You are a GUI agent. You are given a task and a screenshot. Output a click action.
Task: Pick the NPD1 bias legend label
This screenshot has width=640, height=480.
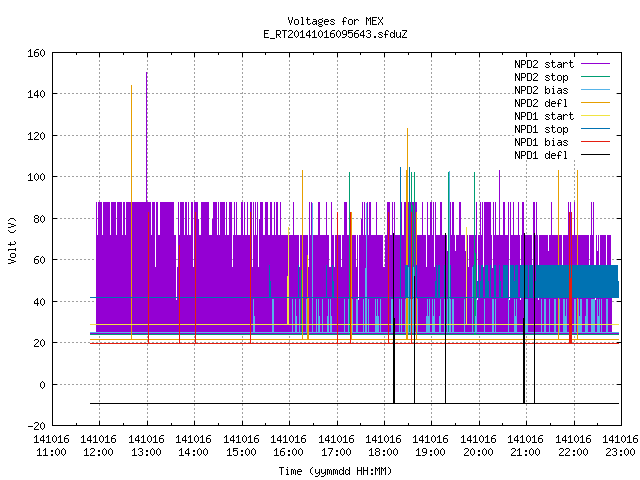point(541,142)
